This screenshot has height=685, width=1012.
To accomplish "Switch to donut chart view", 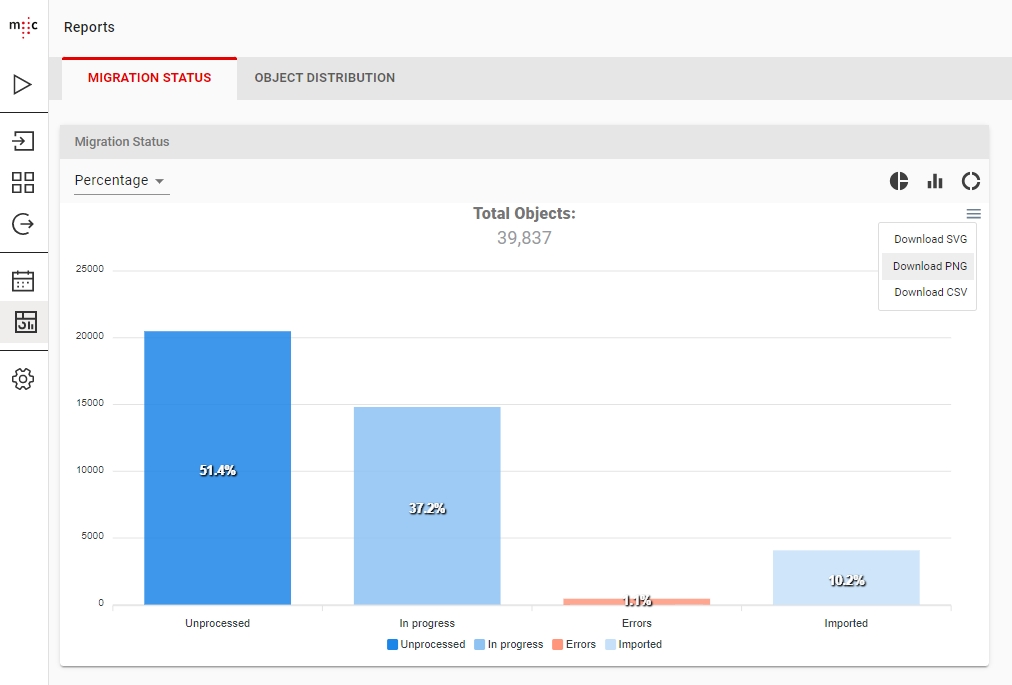I will point(971,181).
